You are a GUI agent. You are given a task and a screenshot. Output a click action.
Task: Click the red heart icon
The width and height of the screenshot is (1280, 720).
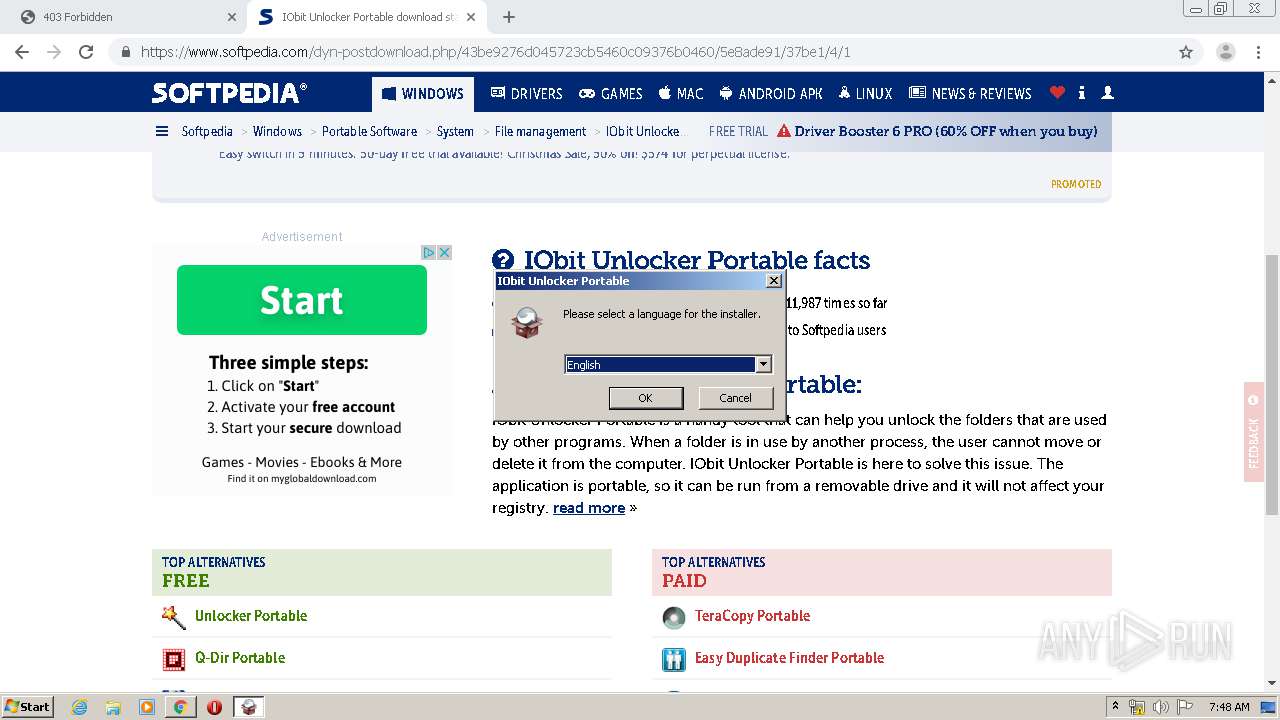tap(1057, 93)
